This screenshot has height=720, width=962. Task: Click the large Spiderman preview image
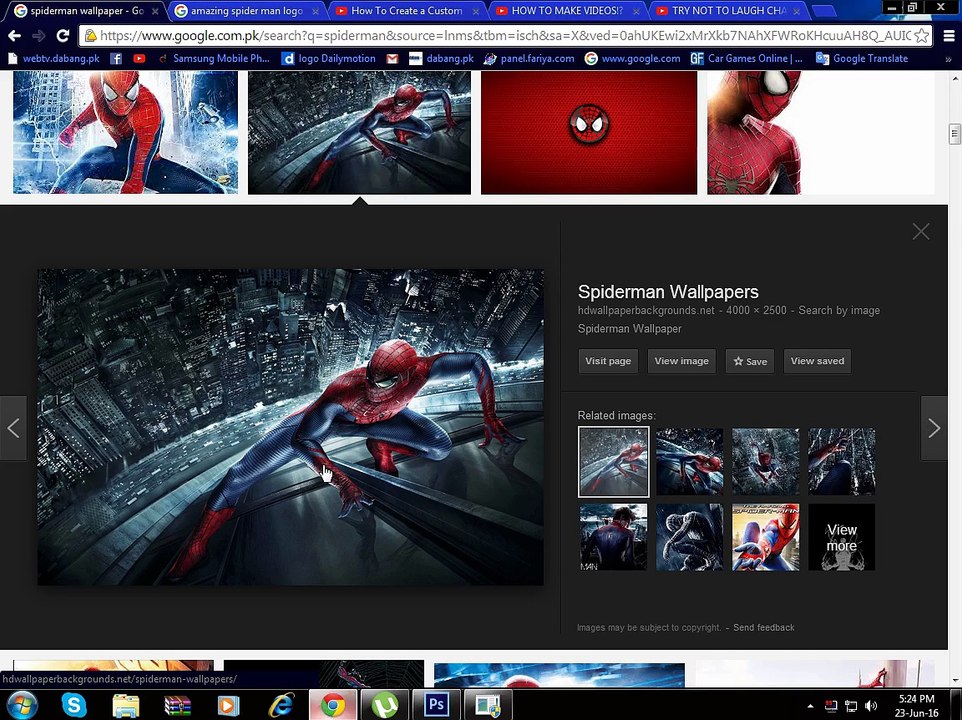click(290, 427)
